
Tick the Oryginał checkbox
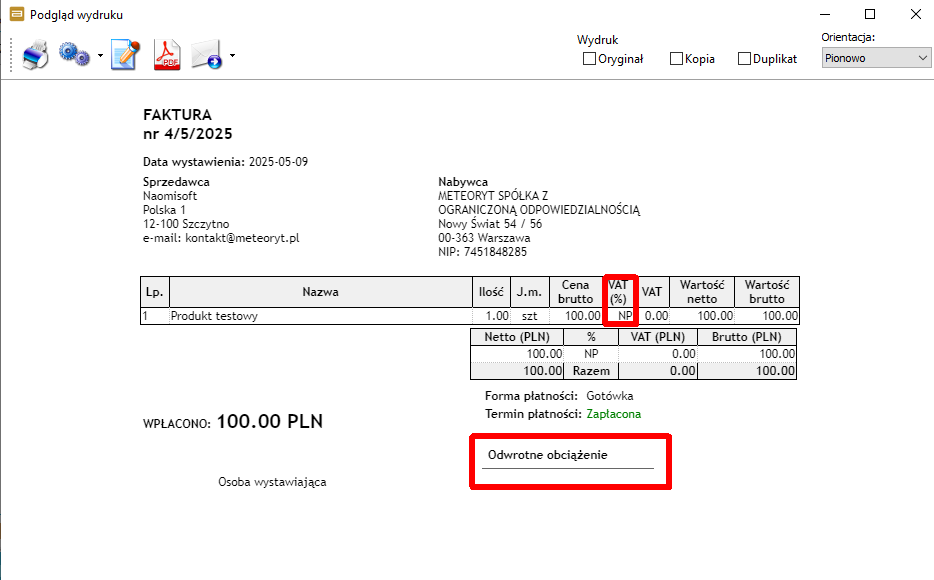point(589,59)
